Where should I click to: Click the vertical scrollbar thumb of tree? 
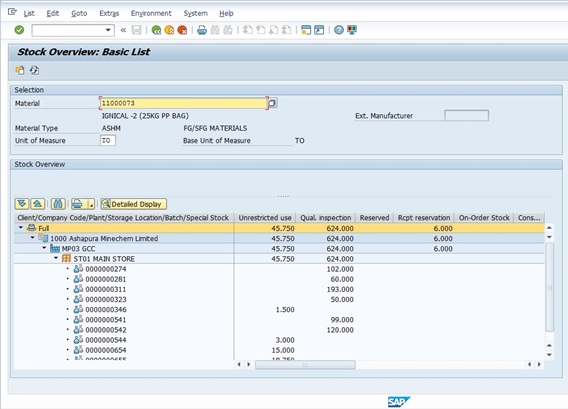[550, 287]
